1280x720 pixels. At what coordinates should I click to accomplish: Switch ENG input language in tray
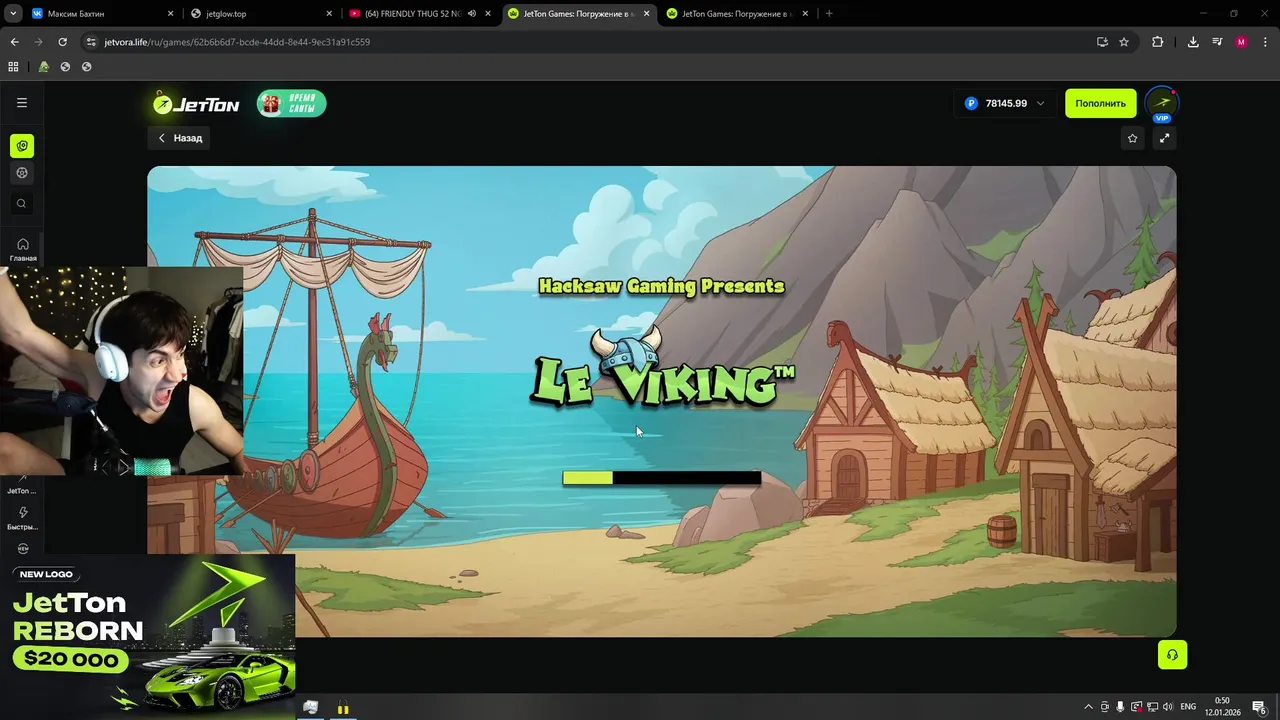coord(1188,707)
